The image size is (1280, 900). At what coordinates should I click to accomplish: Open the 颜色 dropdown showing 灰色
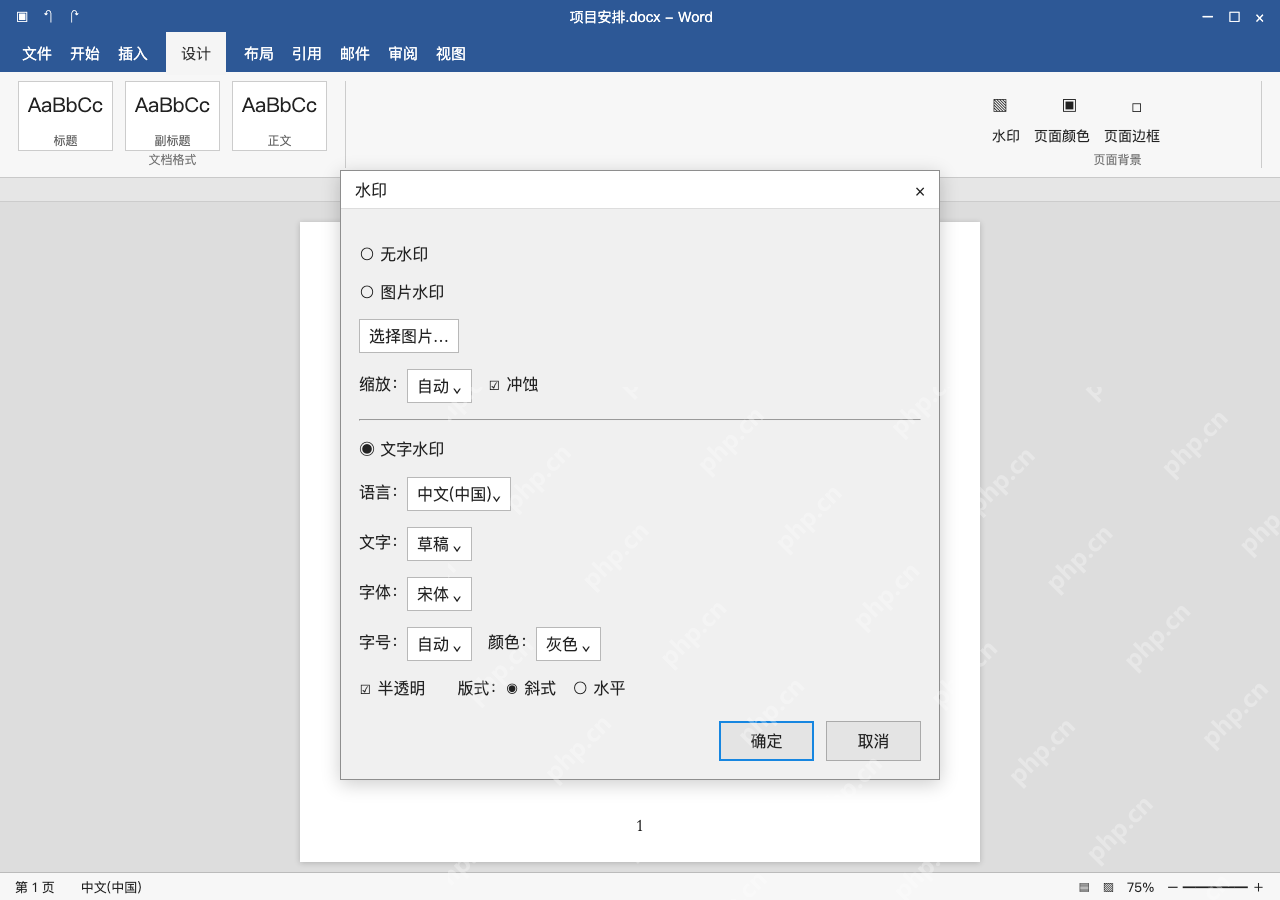point(568,644)
